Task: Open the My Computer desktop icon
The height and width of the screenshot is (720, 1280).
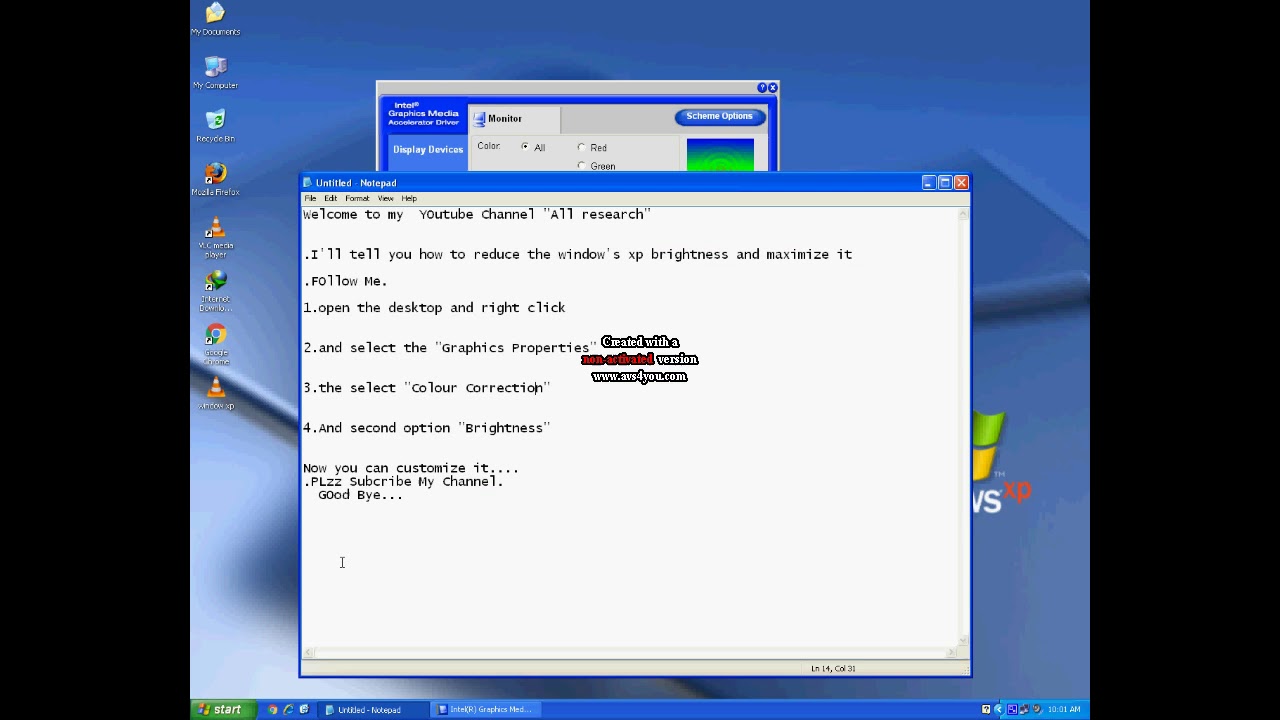Action: (x=215, y=72)
